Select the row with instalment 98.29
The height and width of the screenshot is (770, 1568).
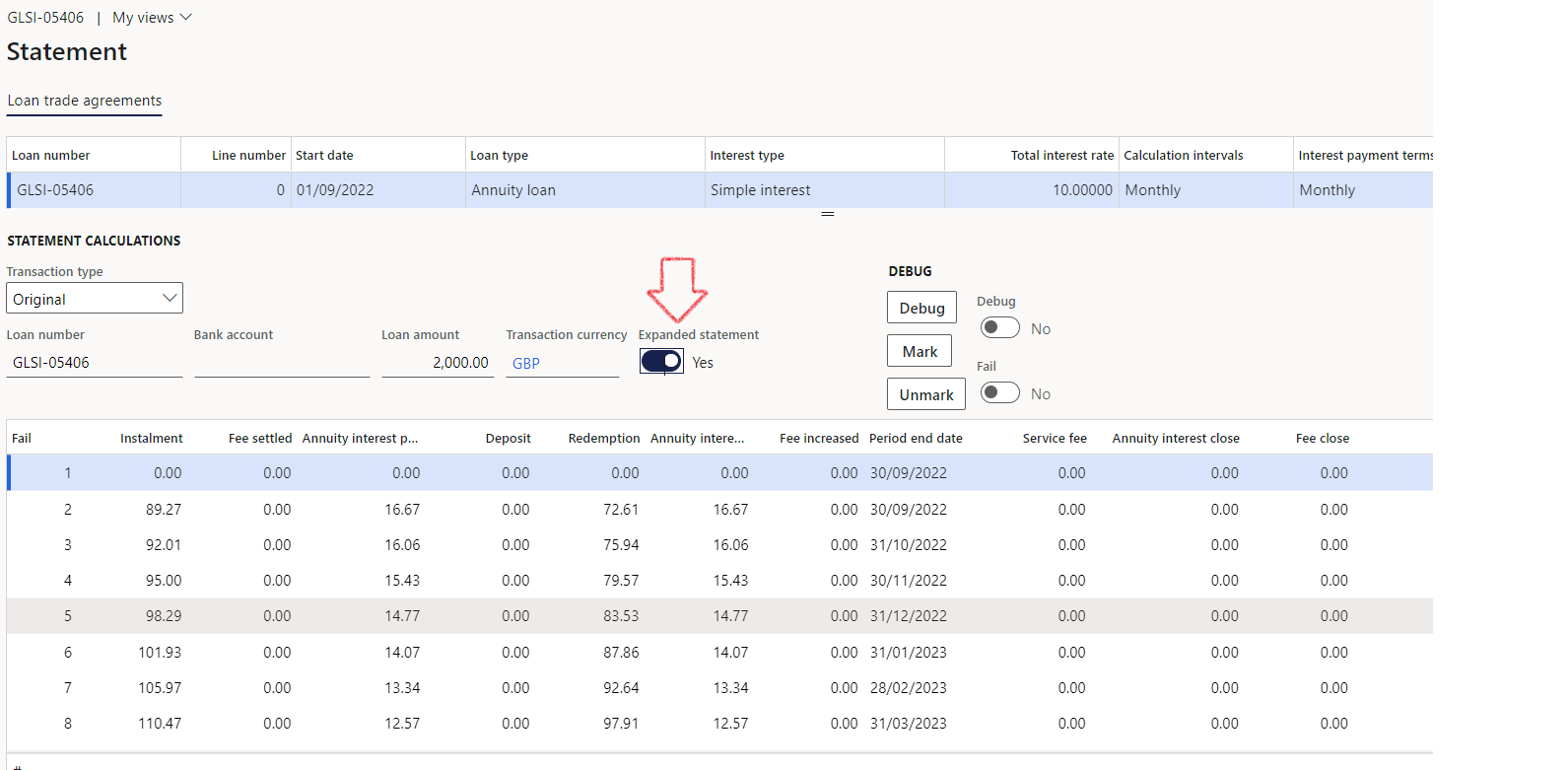pyautogui.click(x=719, y=616)
